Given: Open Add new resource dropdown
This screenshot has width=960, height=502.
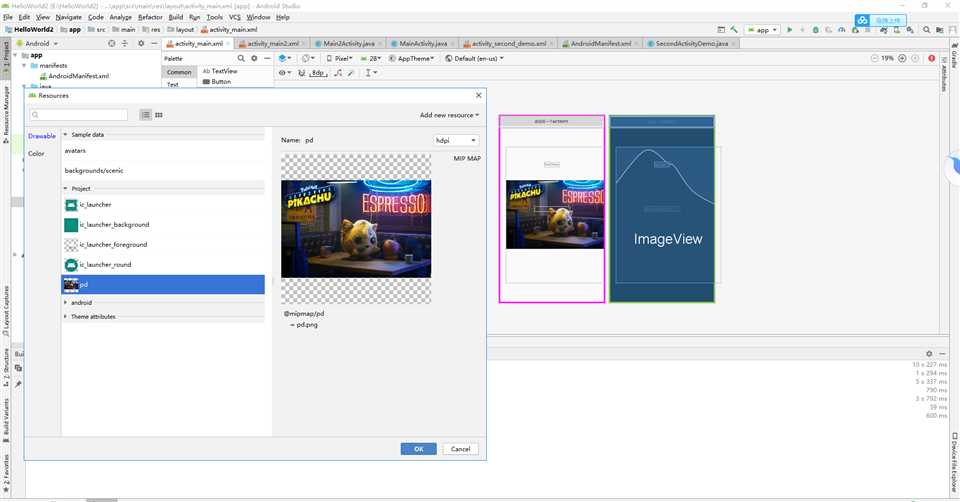Looking at the screenshot, I should [x=449, y=115].
